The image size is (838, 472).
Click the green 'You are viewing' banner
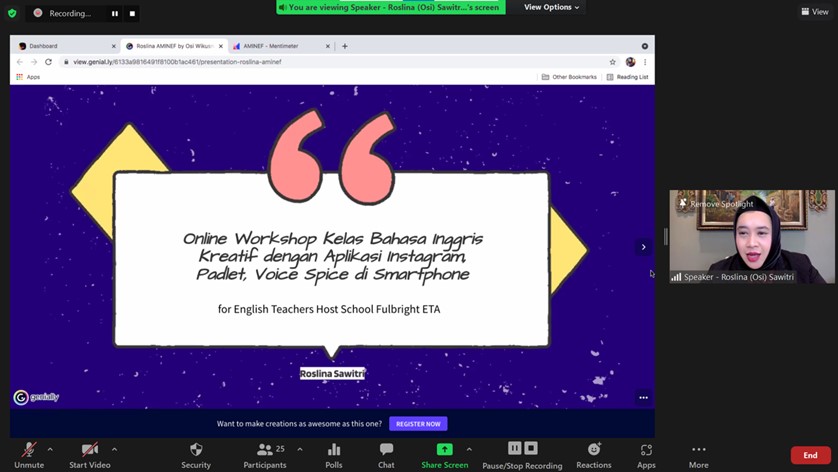[x=391, y=7]
